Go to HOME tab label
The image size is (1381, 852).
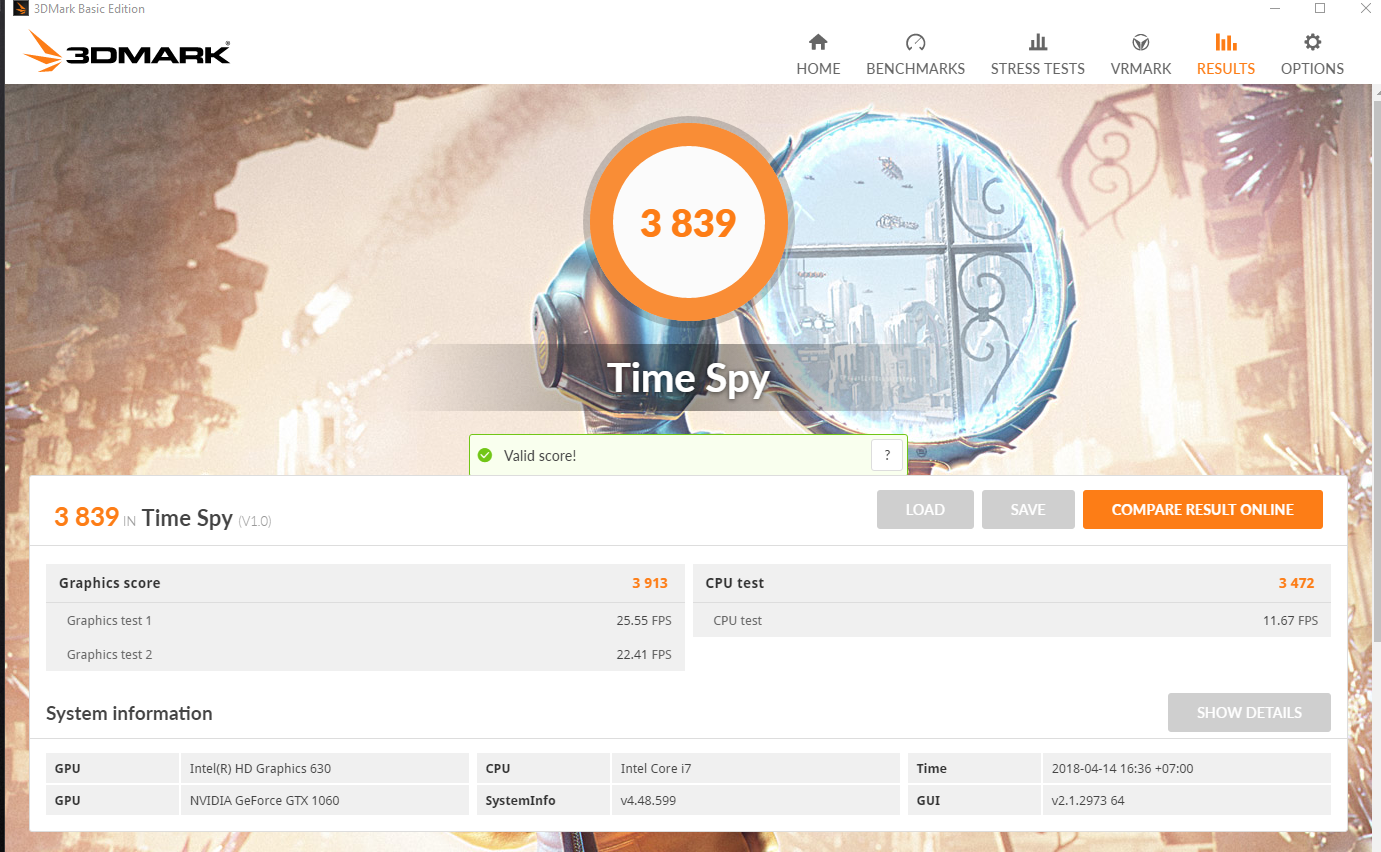coord(818,69)
